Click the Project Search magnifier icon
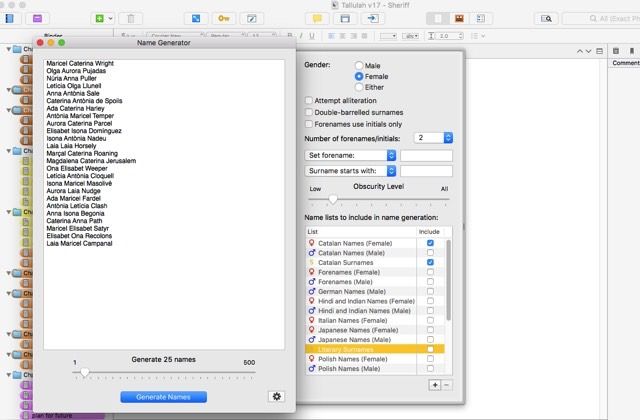 coord(546,18)
